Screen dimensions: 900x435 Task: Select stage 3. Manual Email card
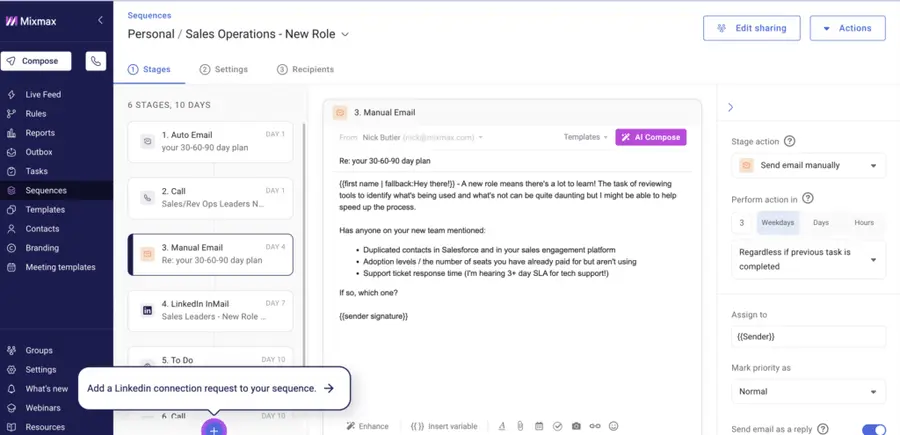click(210, 254)
